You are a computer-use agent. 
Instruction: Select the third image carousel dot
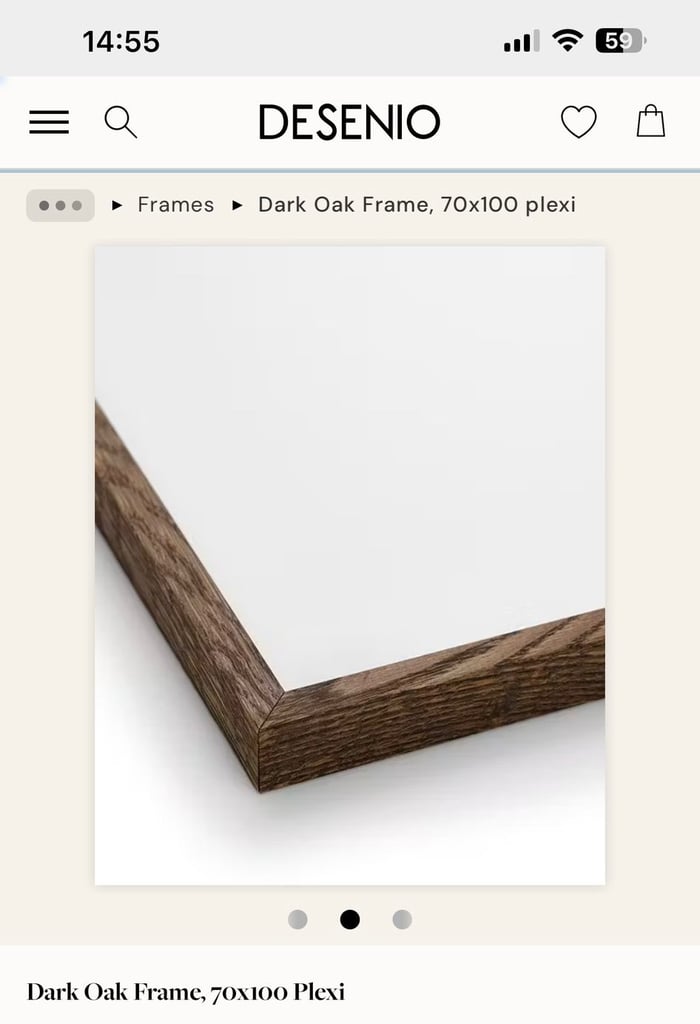click(402, 920)
